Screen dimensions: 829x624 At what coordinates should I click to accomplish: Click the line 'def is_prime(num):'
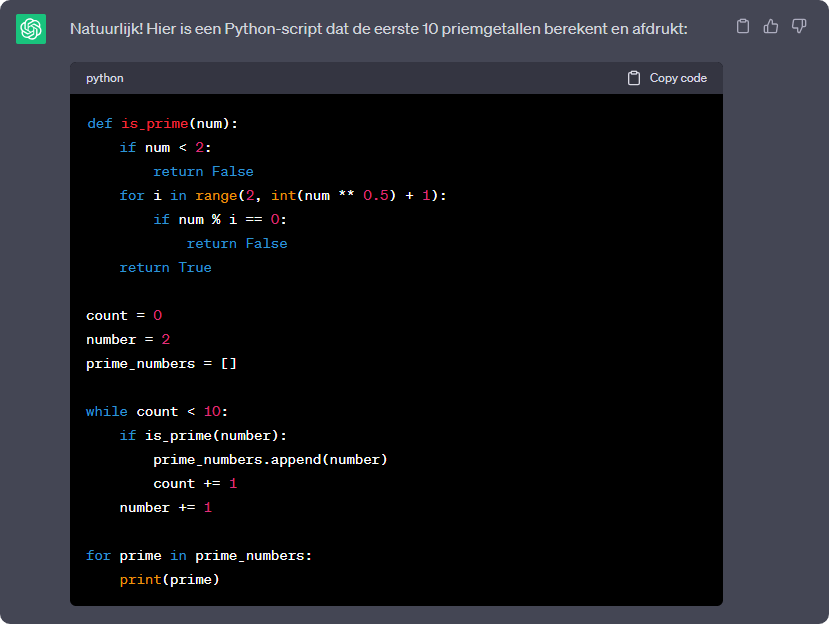pos(162,124)
